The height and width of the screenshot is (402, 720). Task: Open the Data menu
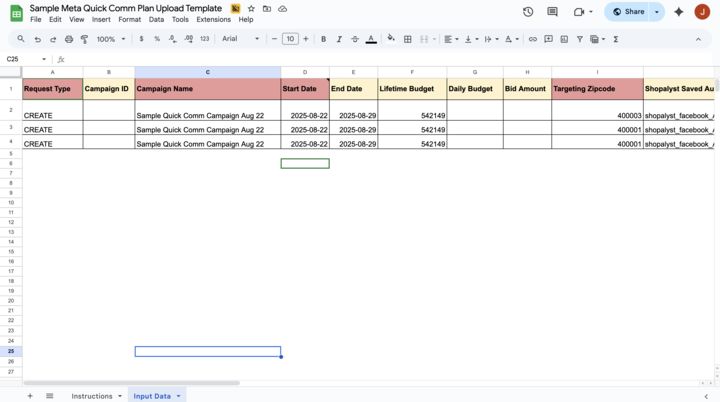156,19
